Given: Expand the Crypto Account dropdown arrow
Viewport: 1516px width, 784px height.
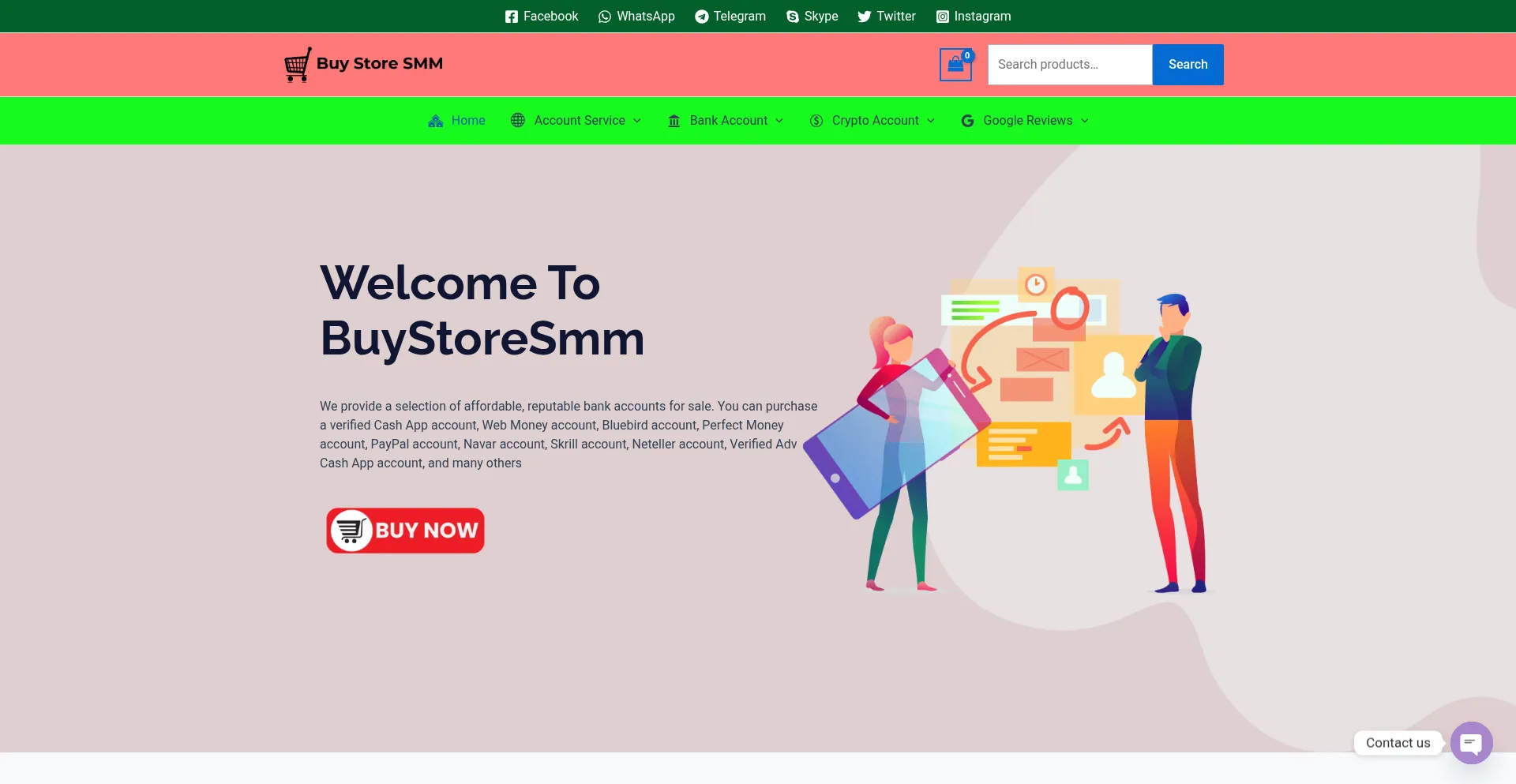Looking at the screenshot, I should (x=931, y=121).
